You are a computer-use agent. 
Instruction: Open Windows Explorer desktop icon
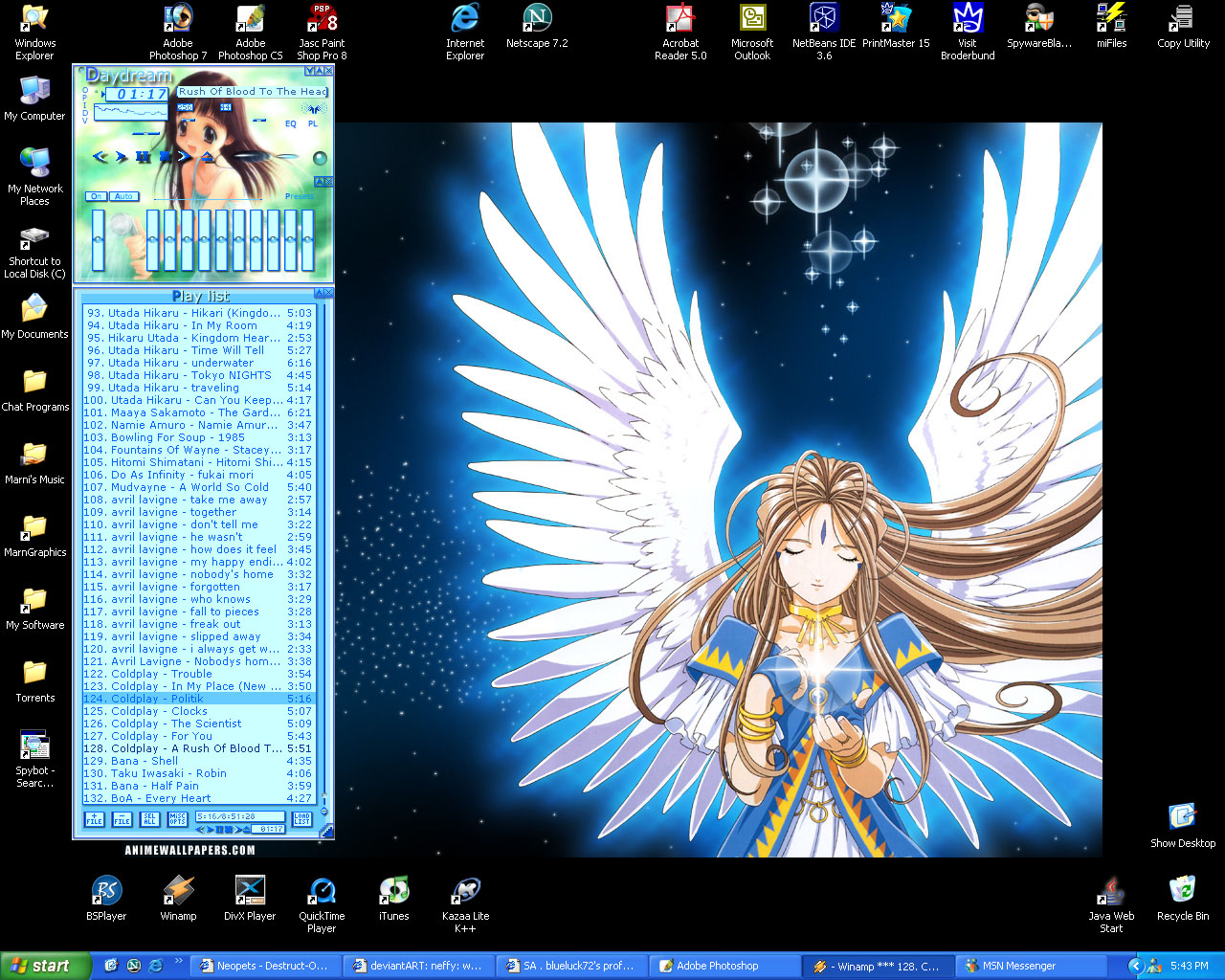point(34,32)
